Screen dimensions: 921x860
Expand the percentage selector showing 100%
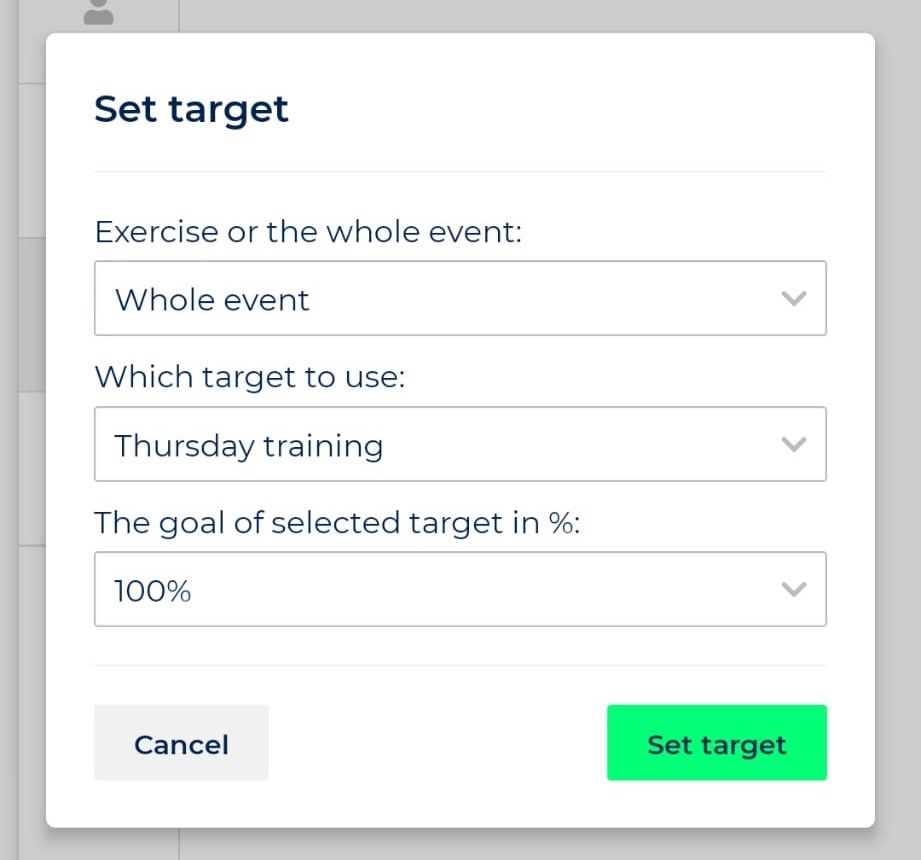[x=460, y=589]
